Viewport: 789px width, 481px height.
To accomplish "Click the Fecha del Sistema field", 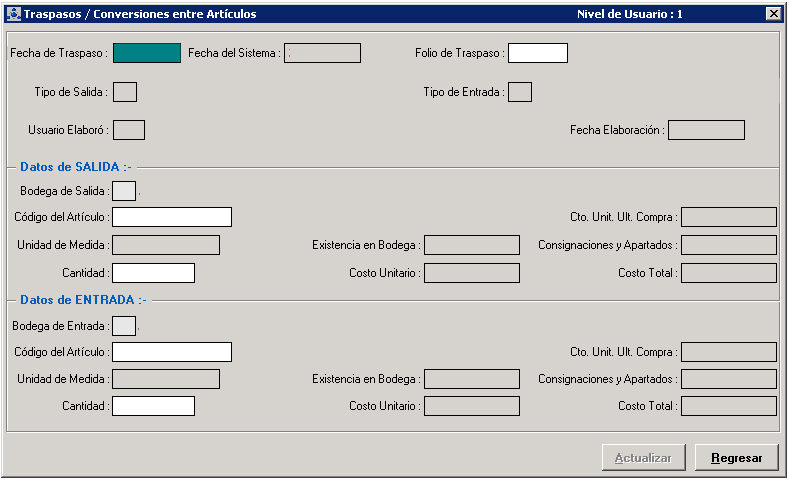I will pyautogui.click(x=322, y=53).
